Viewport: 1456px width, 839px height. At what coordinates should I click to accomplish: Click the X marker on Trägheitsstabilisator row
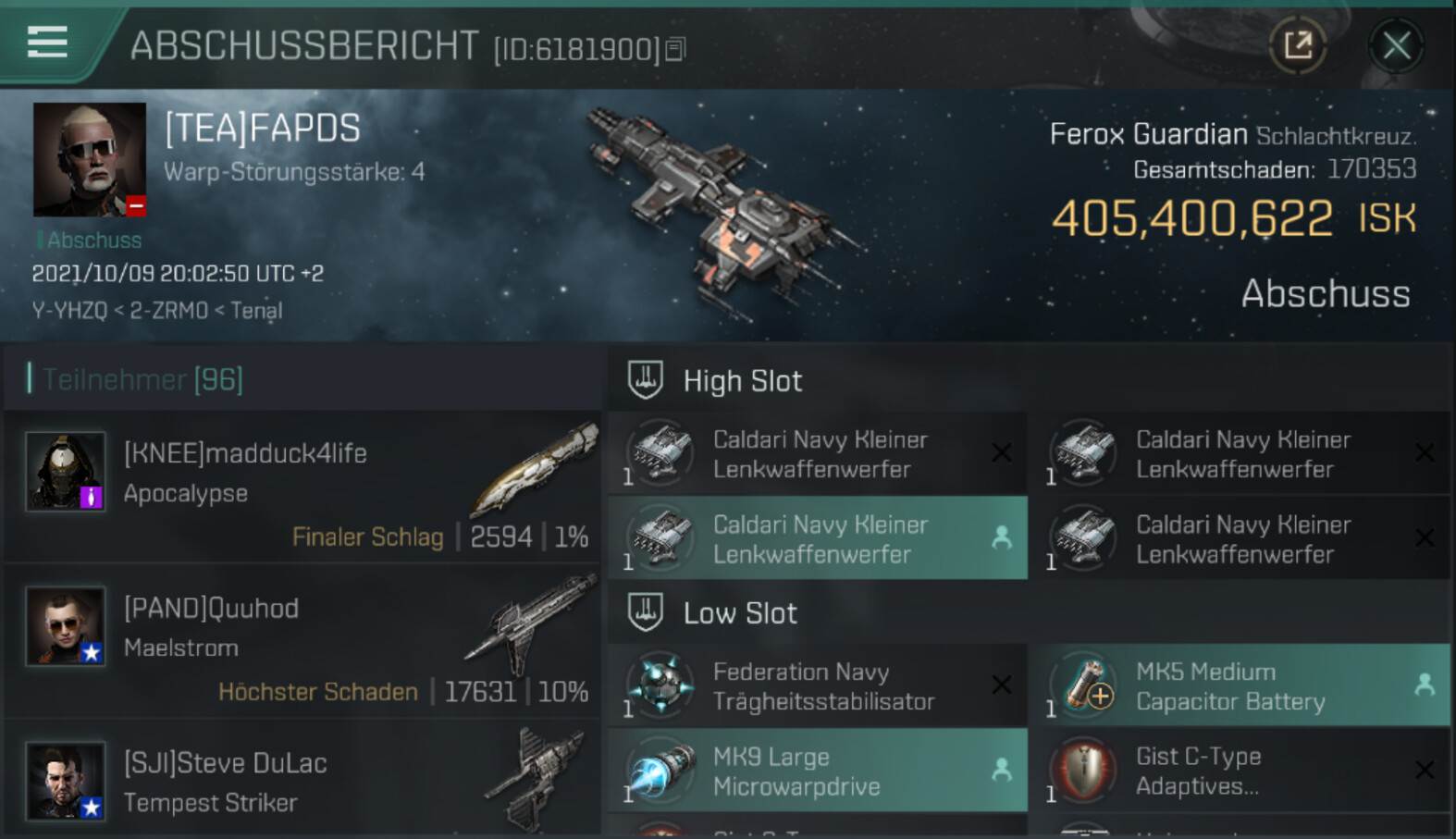[x=1001, y=685]
